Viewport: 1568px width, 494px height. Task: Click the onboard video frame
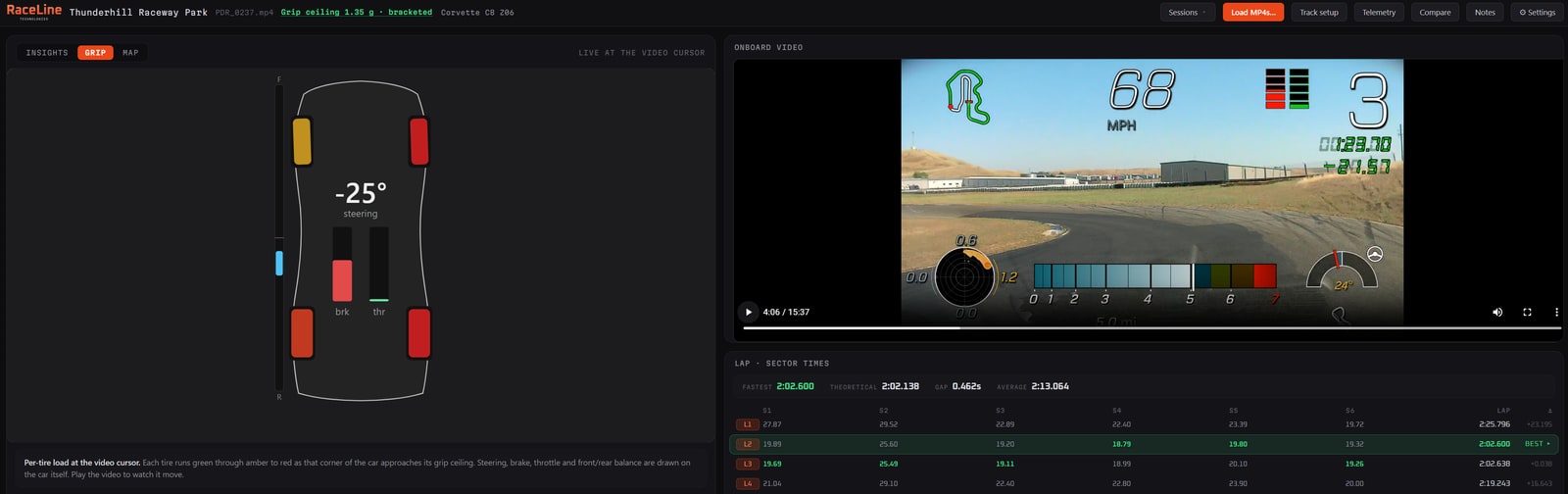click(1152, 192)
